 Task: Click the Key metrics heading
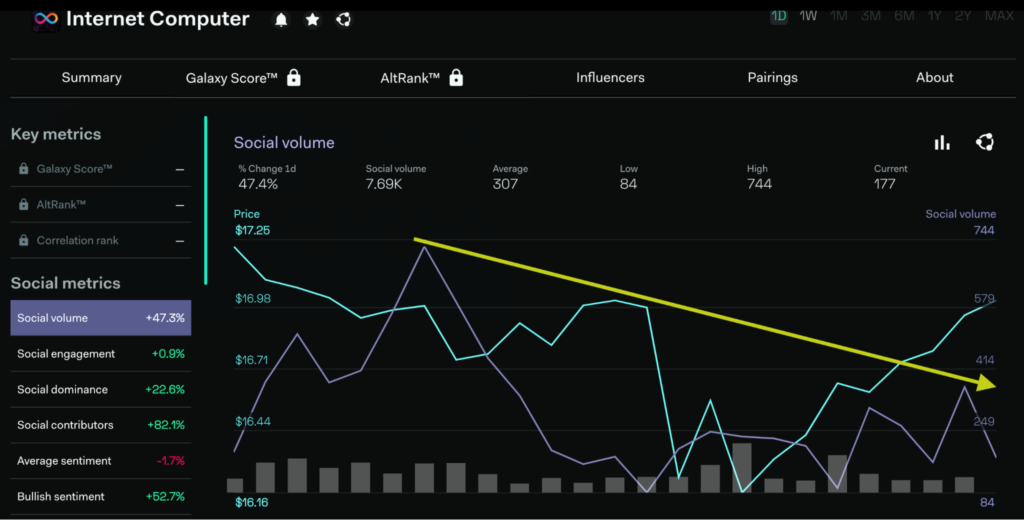click(x=56, y=135)
